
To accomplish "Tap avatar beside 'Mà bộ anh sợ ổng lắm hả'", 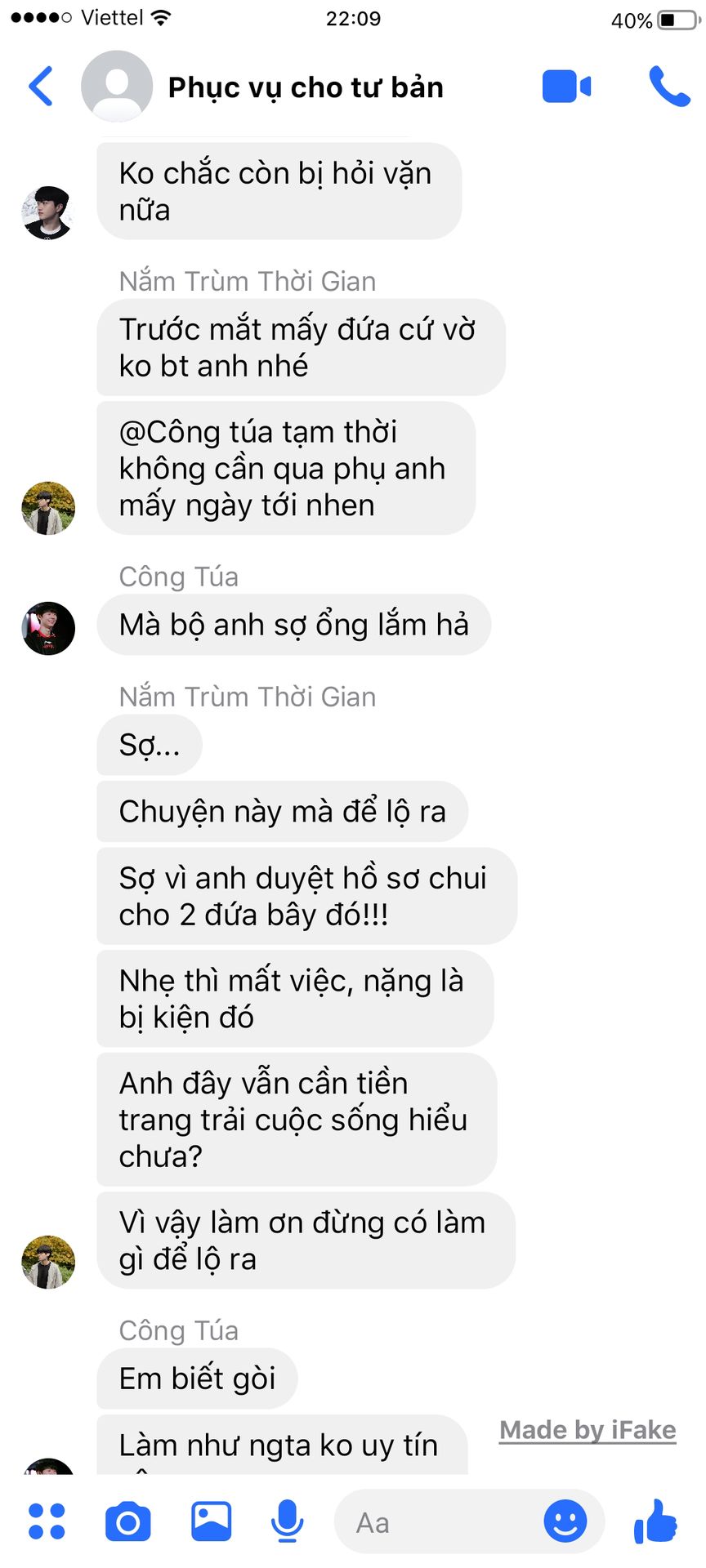I will click(x=48, y=628).
